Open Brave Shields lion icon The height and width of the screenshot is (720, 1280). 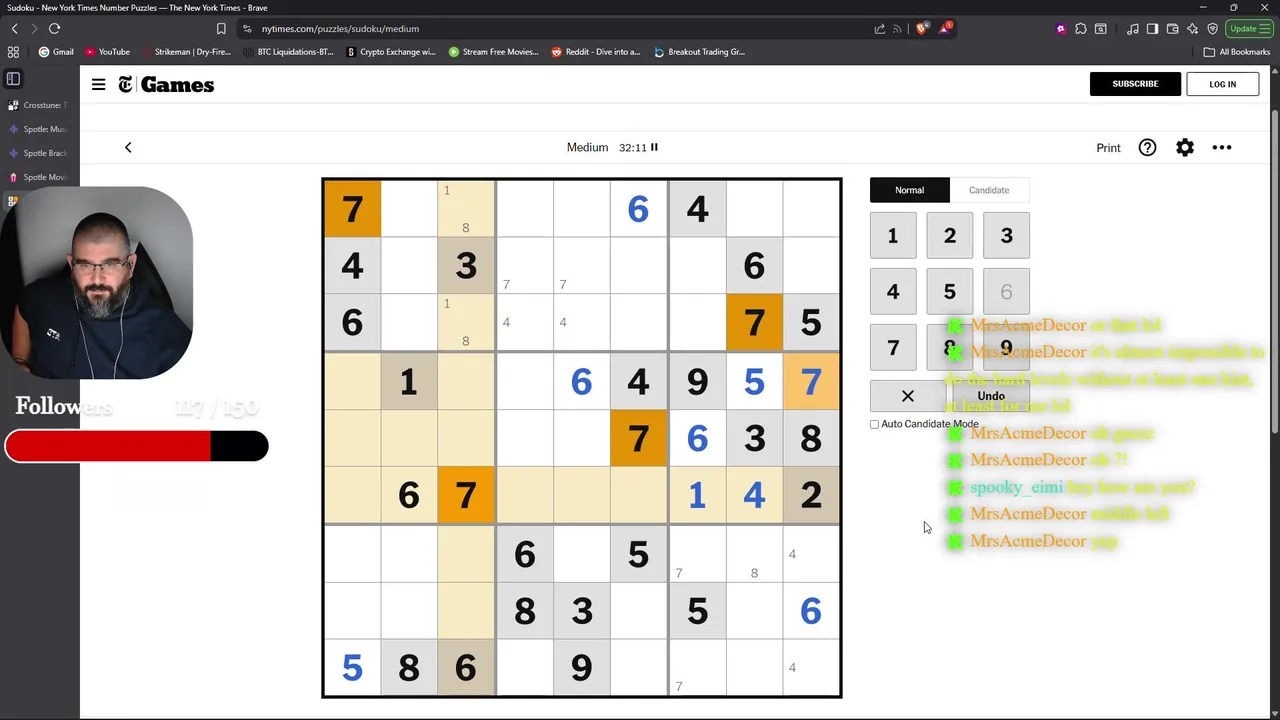pos(921,29)
